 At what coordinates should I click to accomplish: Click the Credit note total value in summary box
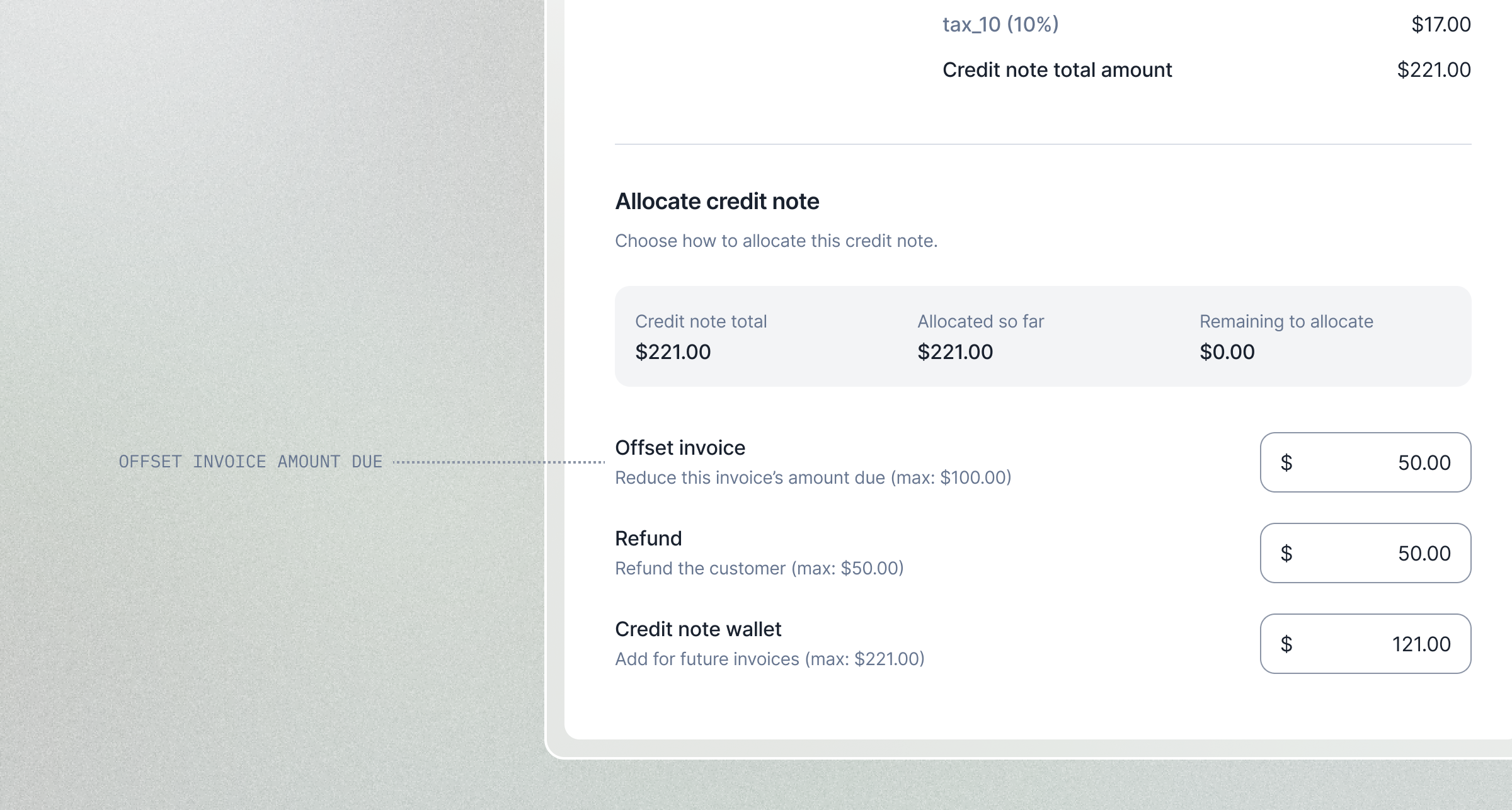pos(673,352)
